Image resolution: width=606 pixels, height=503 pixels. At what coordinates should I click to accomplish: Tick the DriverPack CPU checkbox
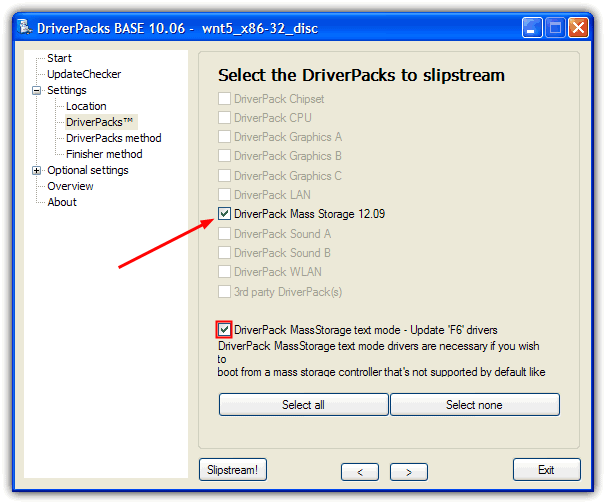[x=224, y=118]
